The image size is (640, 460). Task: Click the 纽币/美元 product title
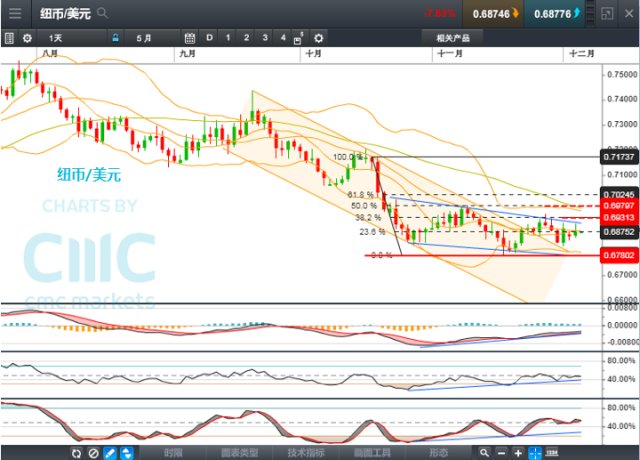65,13
